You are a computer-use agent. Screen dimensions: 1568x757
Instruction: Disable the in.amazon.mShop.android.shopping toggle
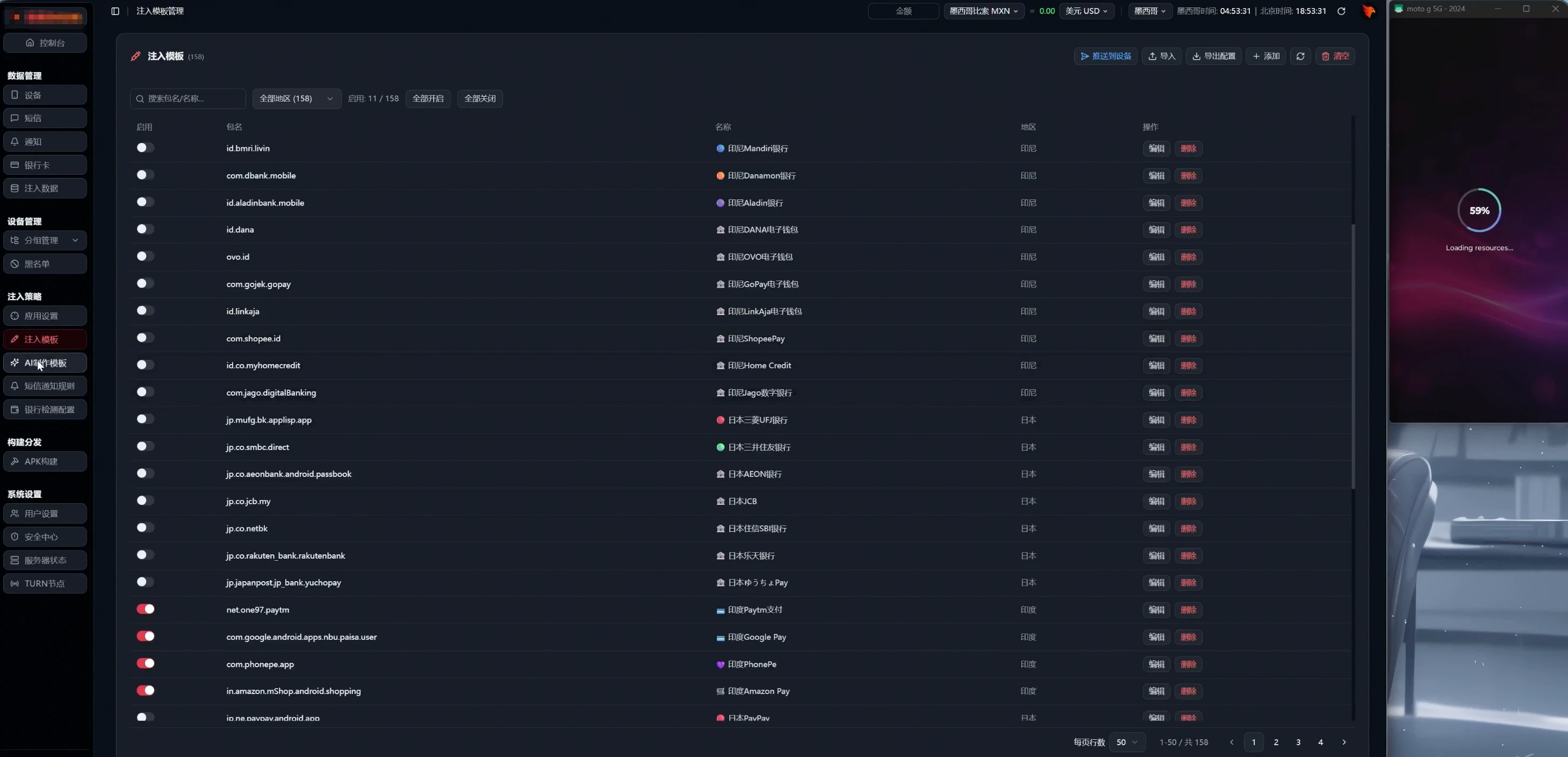(x=145, y=690)
